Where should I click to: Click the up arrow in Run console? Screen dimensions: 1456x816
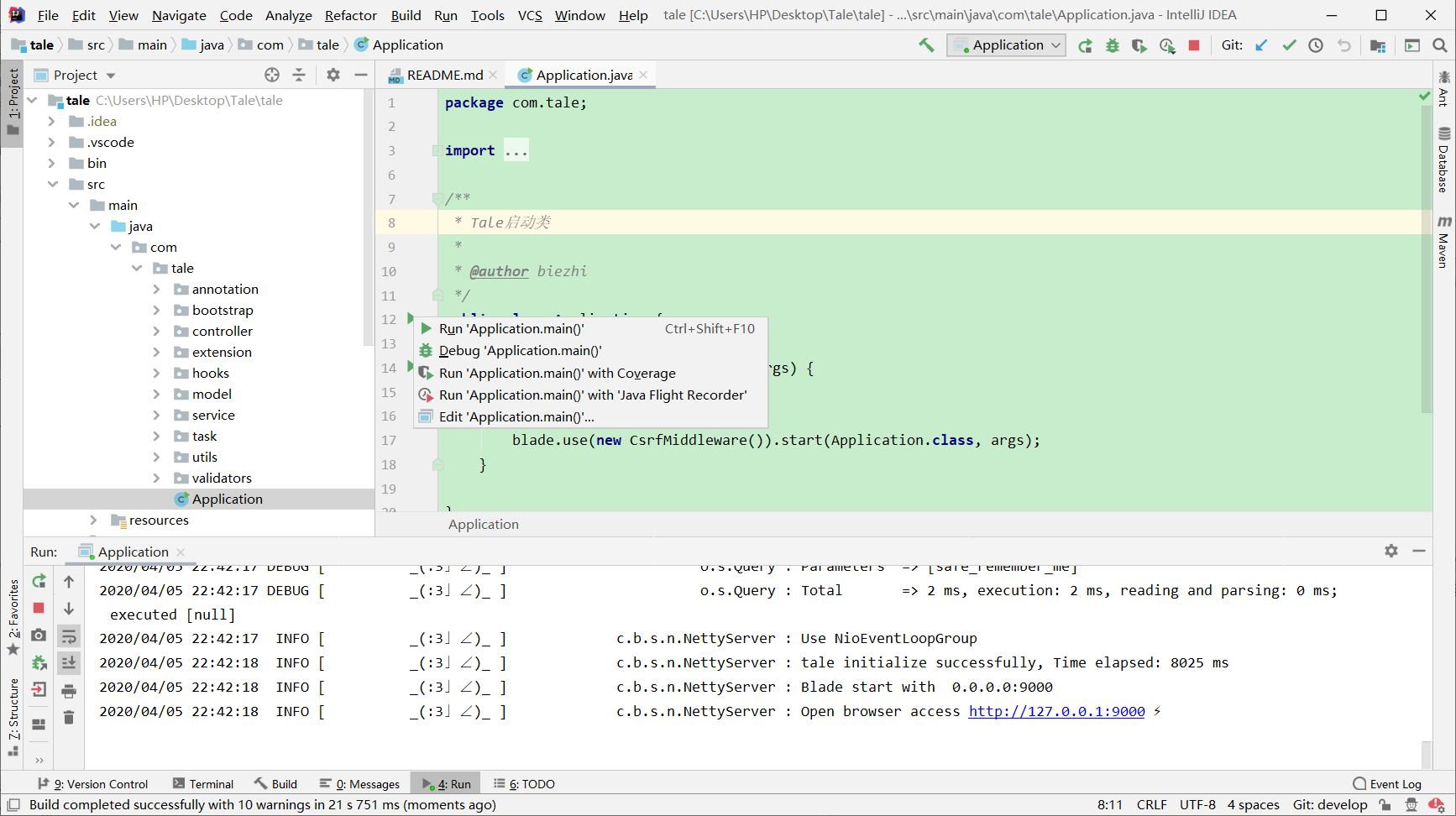point(69,581)
